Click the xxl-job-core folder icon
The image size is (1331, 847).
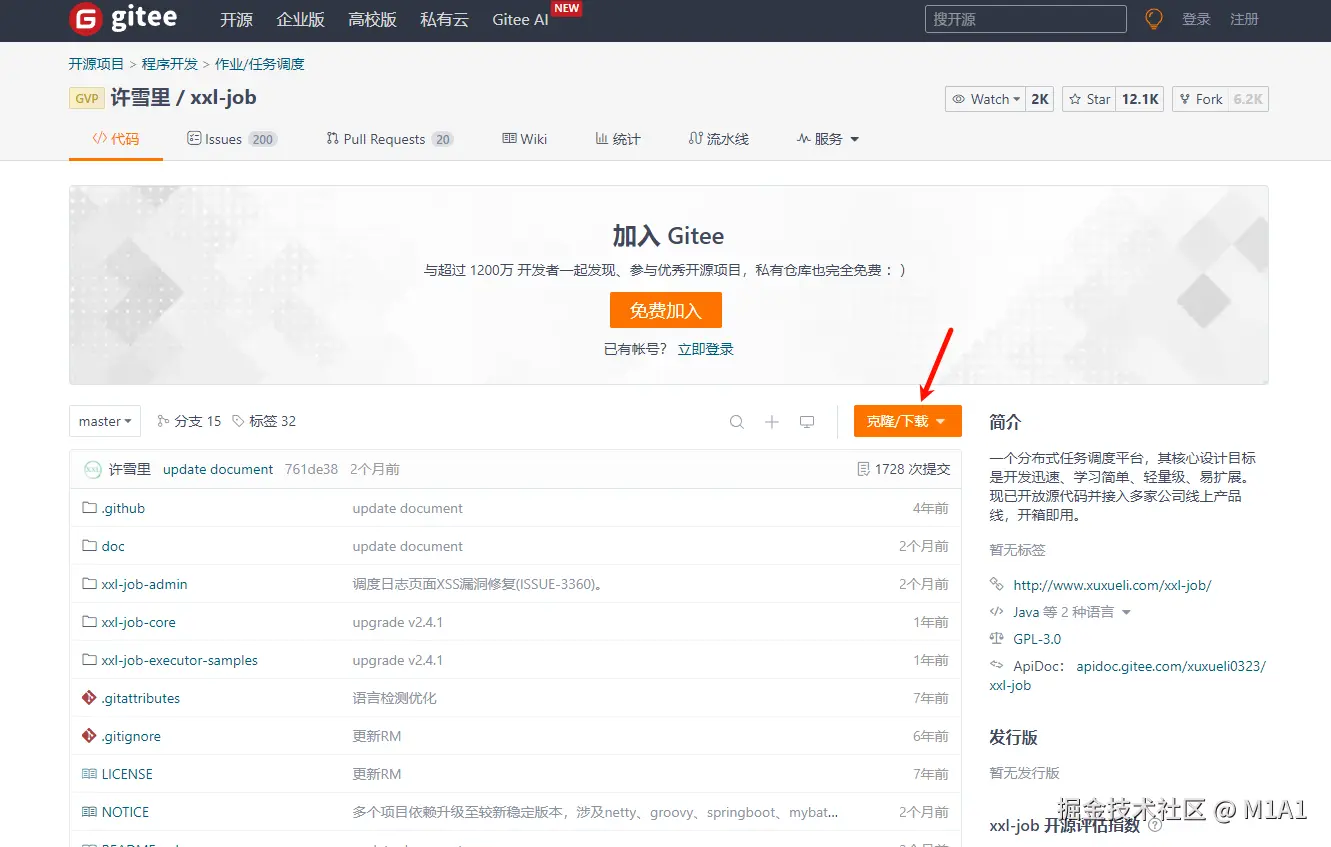(x=89, y=622)
